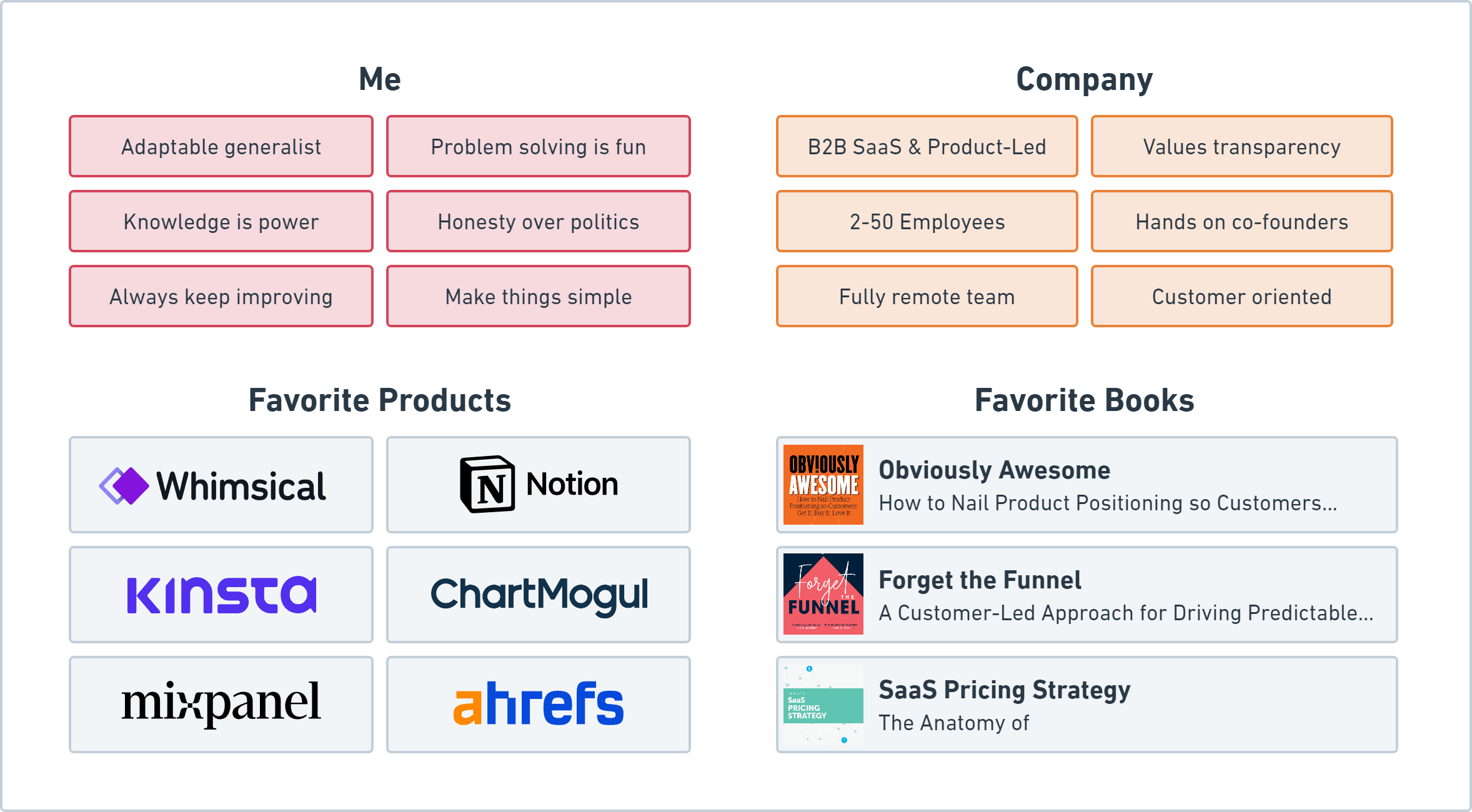Viewport: 1472px width, 812px height.
Task: Click the SaaS Pricing Strategy book cover
Action: (823, 705)
